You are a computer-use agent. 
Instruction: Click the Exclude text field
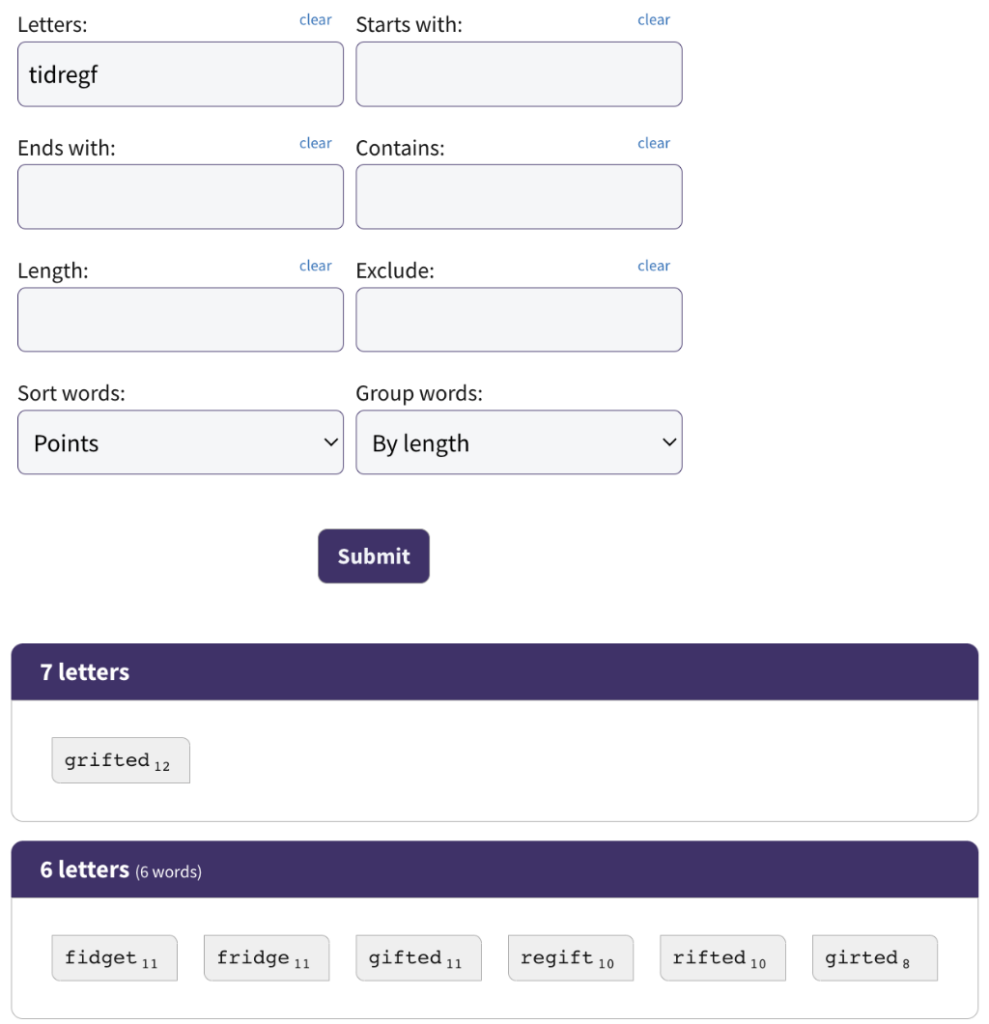point(519,320)
